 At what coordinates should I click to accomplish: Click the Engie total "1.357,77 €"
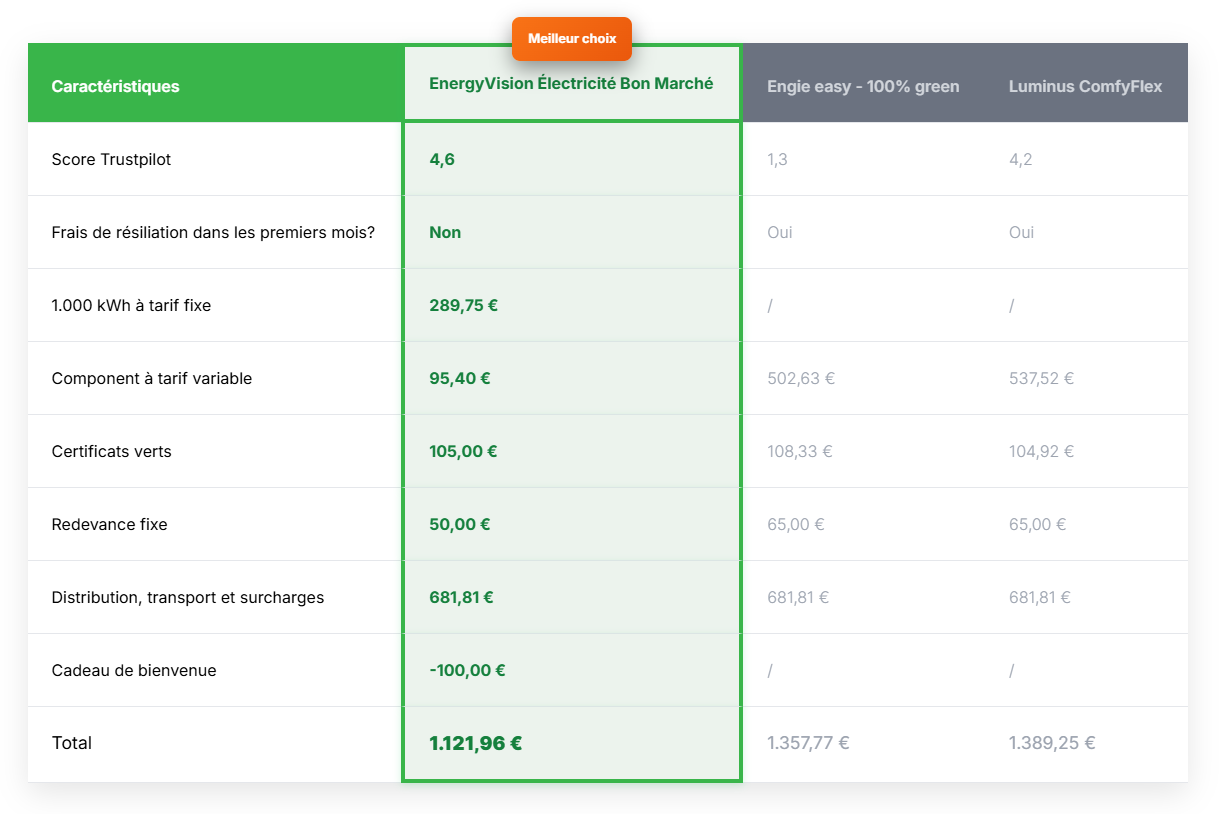coord(809,743)
